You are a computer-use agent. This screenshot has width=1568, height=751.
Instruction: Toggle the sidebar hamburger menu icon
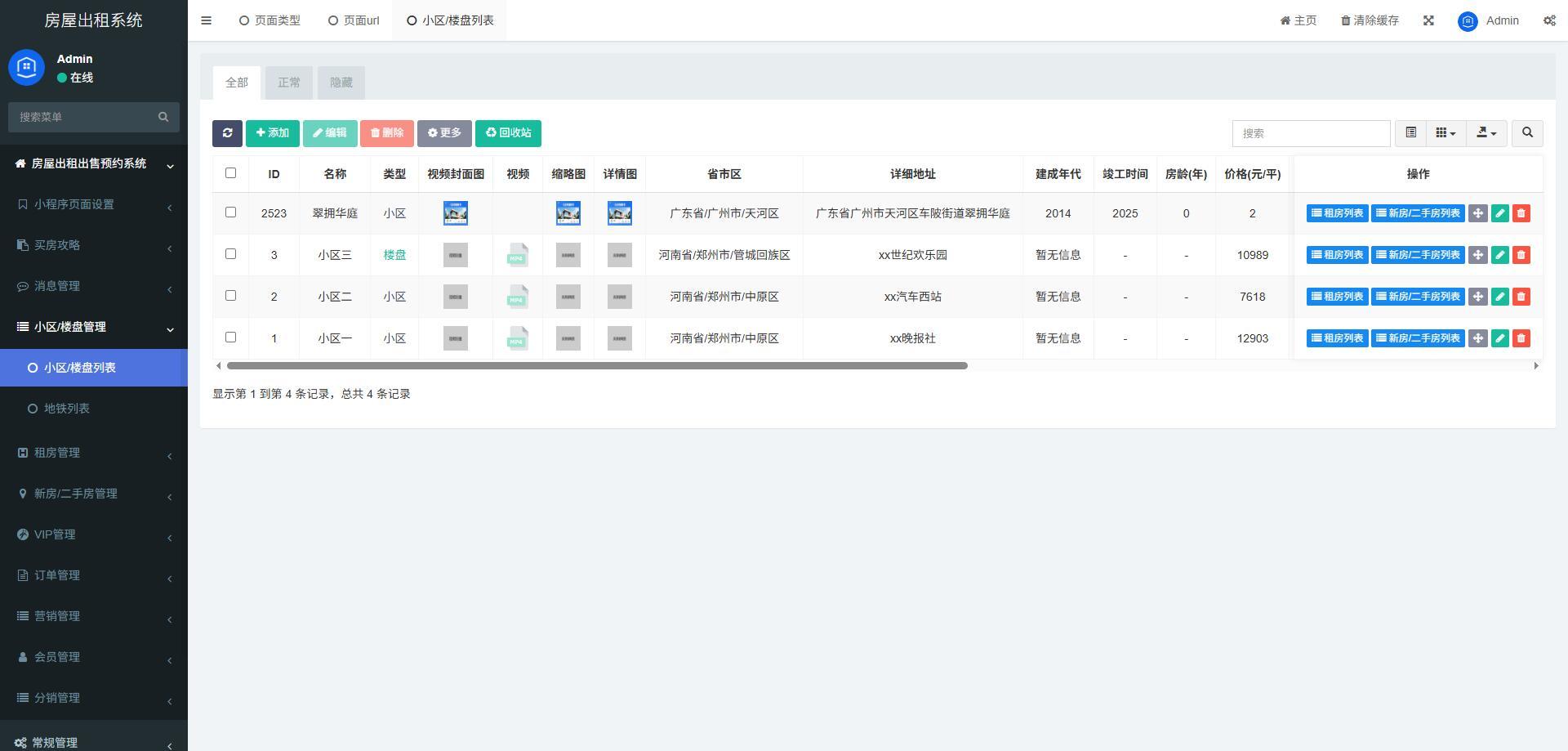pyautogui.click(x=206, y=20)
